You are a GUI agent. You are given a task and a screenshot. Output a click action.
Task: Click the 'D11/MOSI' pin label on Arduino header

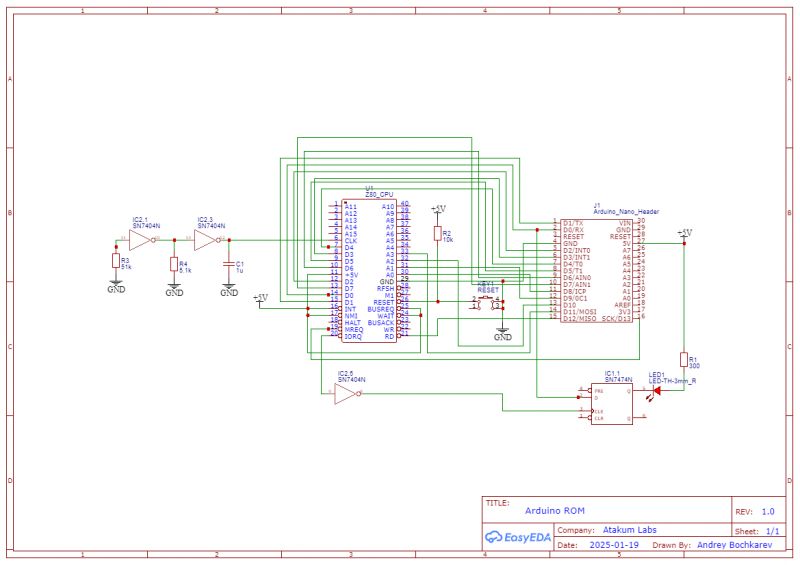tap(579, 311)
